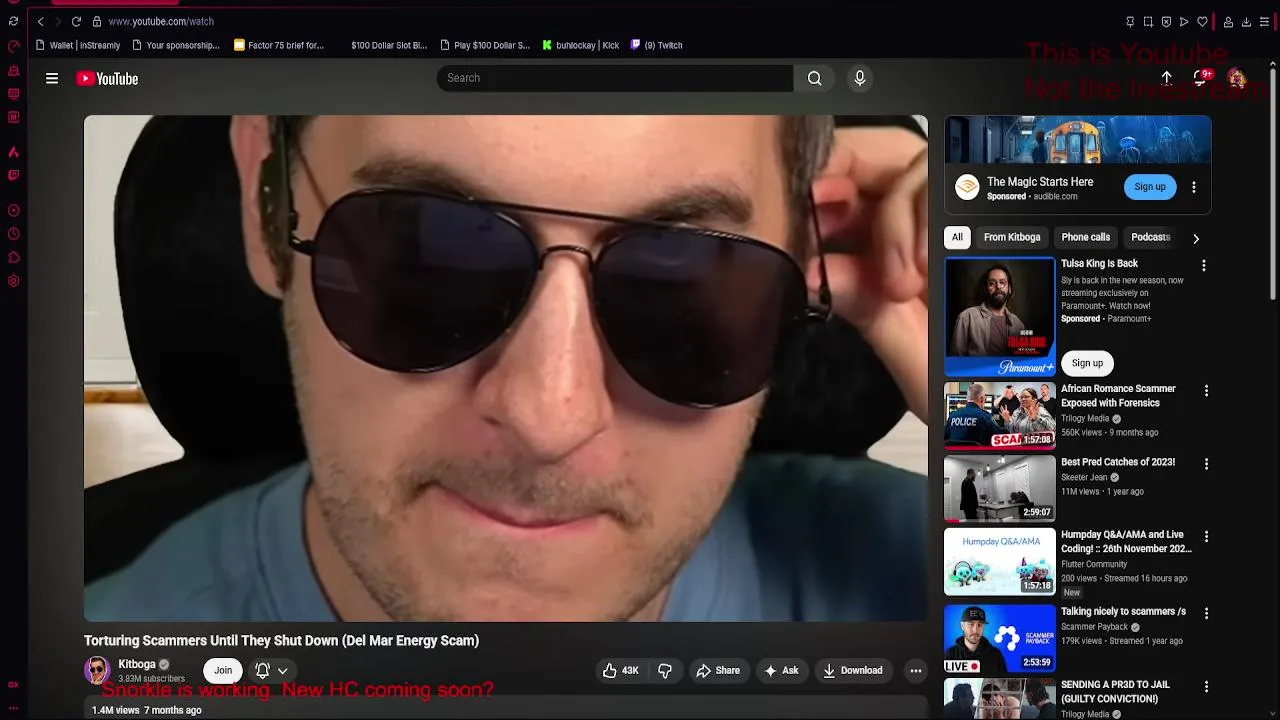The width and height of the screenshot is (1280, 720).
Task: Open options for African Romance Scammer video
Action: coord(1206,391)
